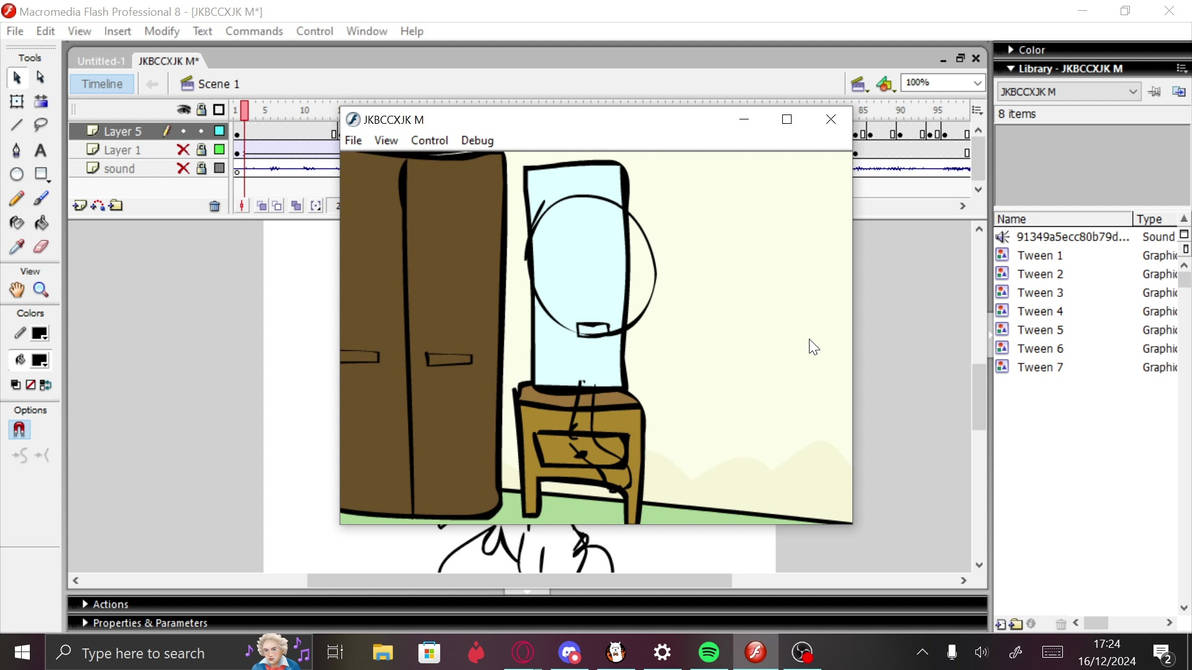Select the Hand tool
1192x670 pixels.
tap(17, 290)
